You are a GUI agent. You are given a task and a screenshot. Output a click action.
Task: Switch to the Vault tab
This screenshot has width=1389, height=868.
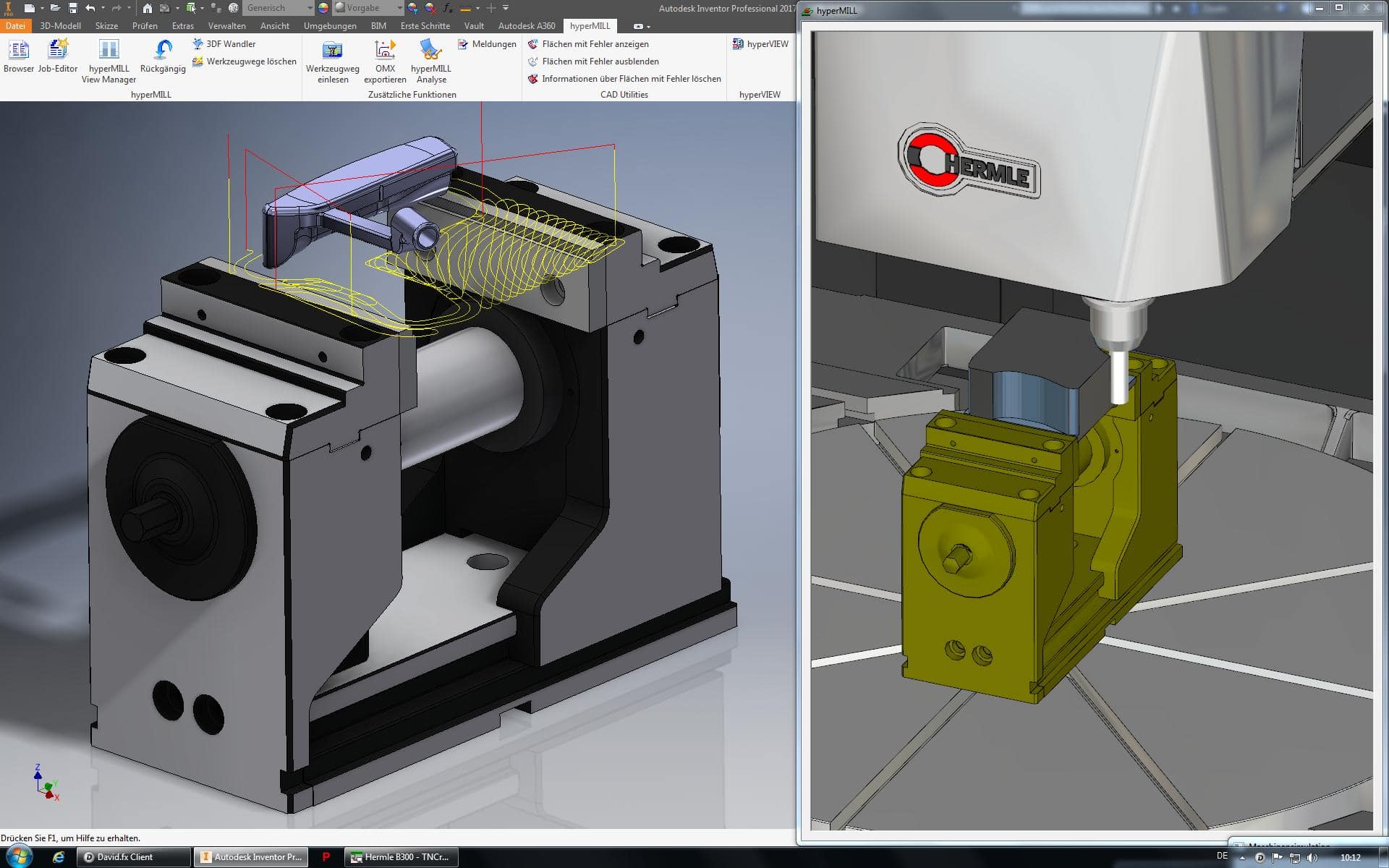(474, 26)
